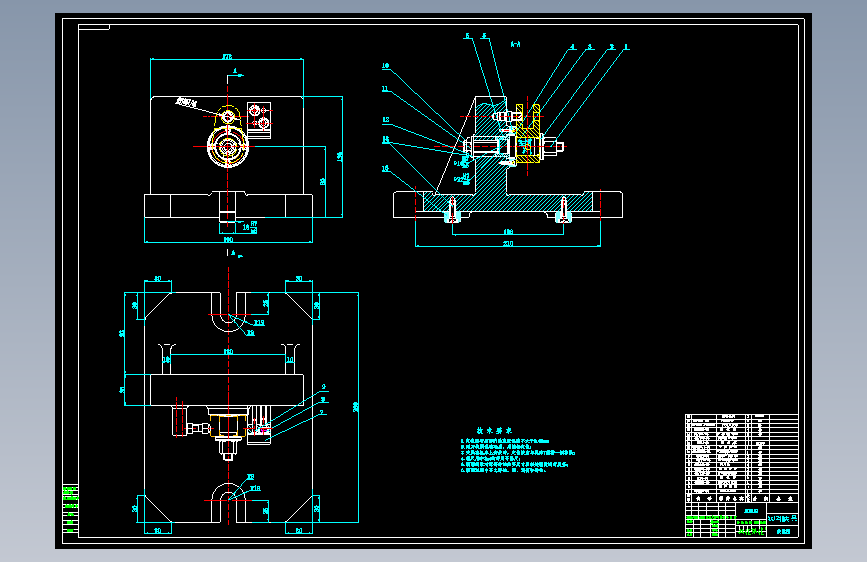Viewport: 867px width, 562px height.
Task: Select the vertical dimension right of plan view
Action: 356,407
